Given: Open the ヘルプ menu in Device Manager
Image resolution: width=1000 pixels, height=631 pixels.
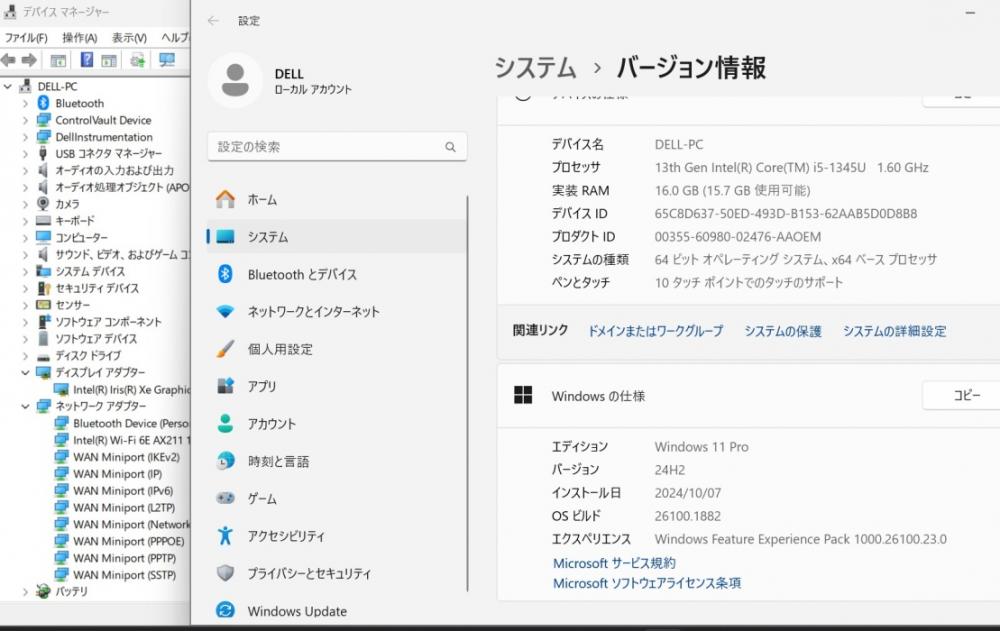Looking at the screenshot, I should 175,38.
